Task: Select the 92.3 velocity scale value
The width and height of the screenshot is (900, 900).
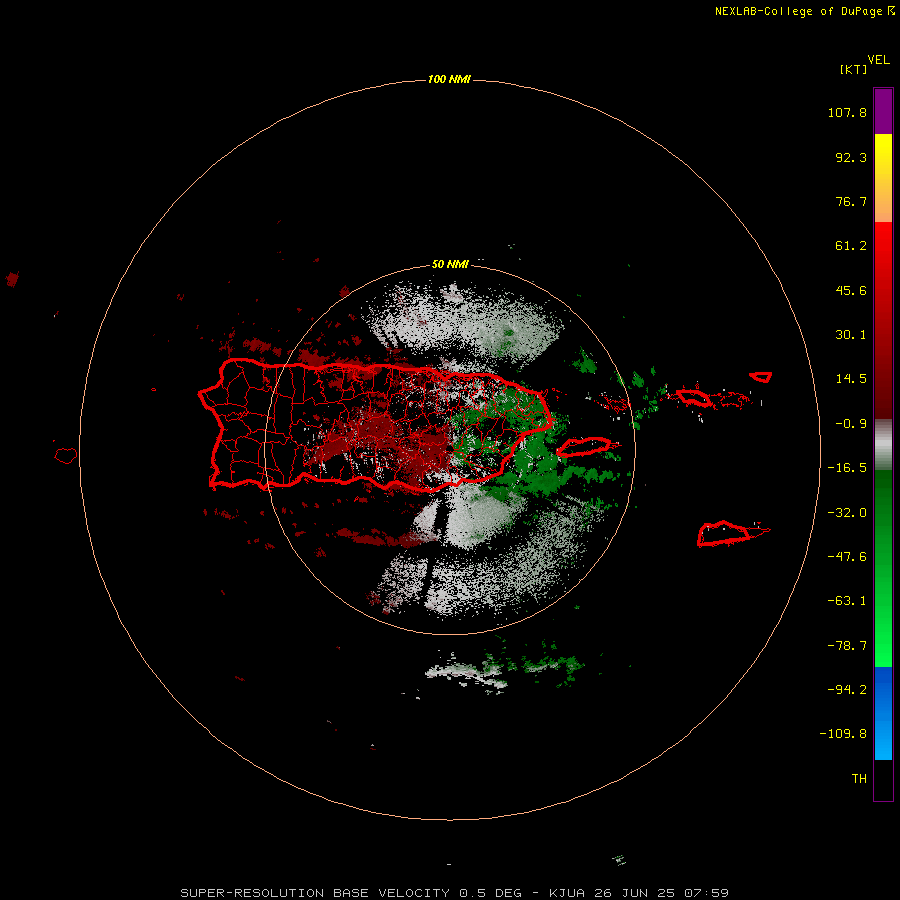Action: 851,157
